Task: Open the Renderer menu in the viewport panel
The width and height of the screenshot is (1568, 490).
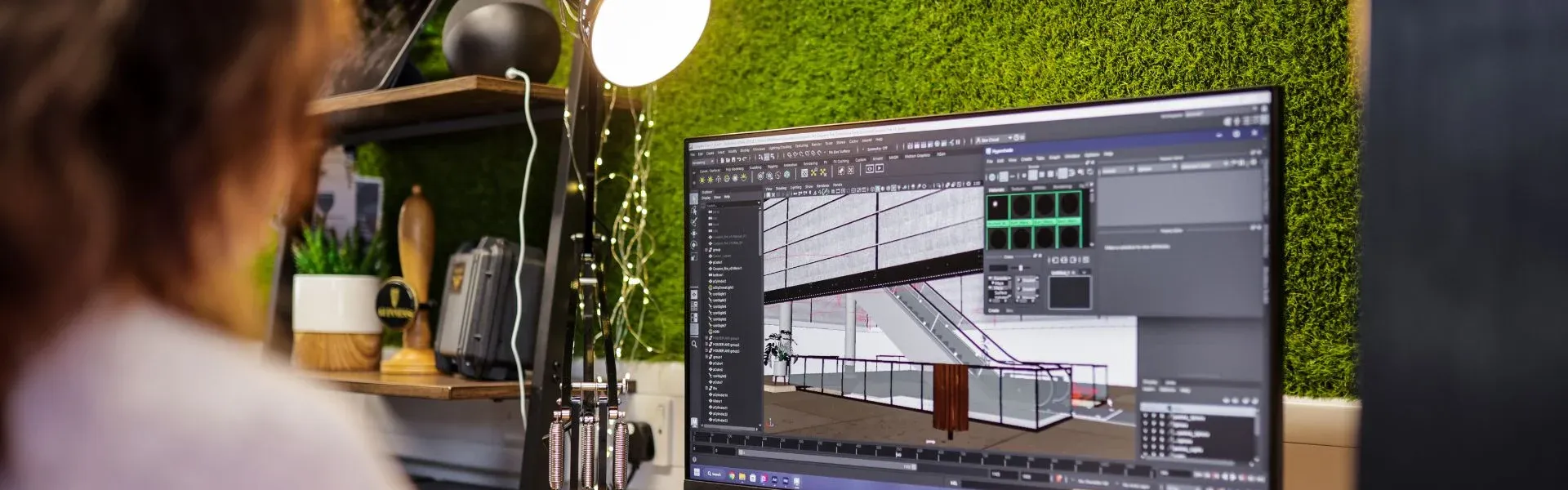Action: coord(822,185)
